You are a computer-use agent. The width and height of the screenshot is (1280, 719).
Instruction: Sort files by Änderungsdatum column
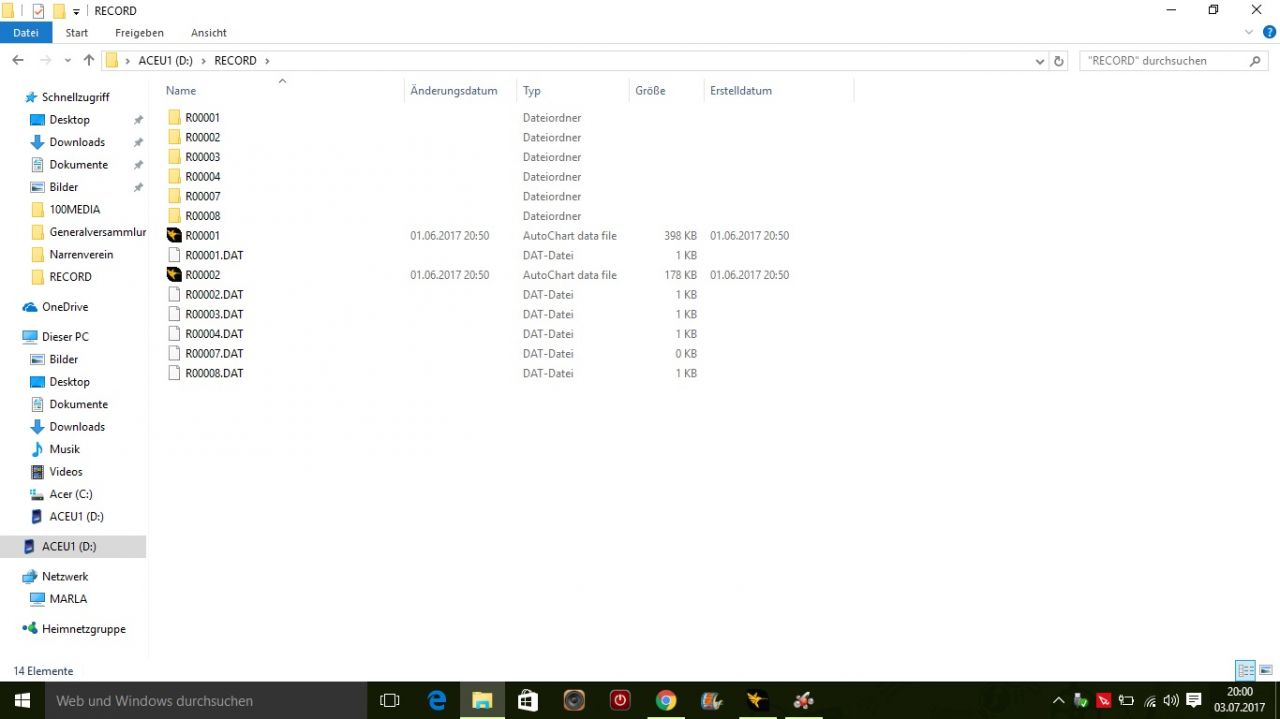pyautogui.click(x=454, y=91)
